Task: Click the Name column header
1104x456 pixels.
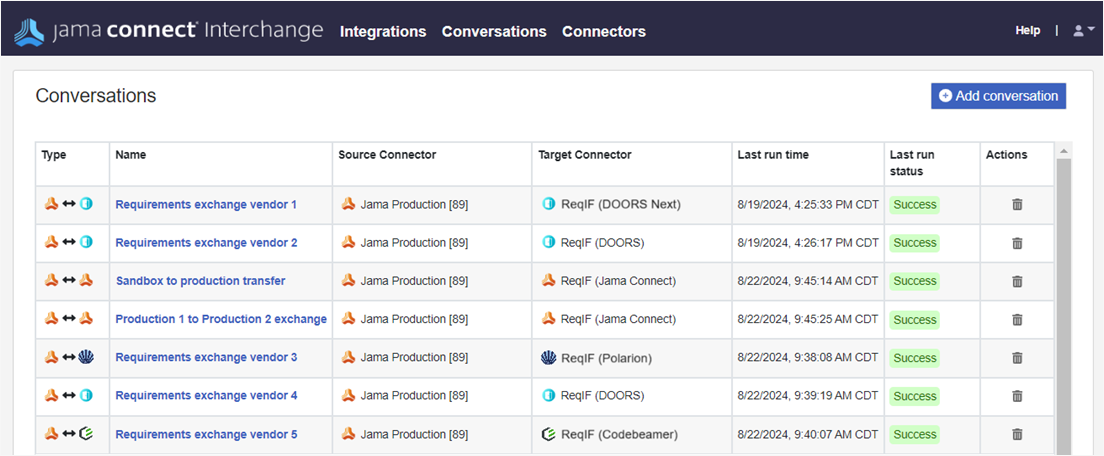Action: [130, 155]
